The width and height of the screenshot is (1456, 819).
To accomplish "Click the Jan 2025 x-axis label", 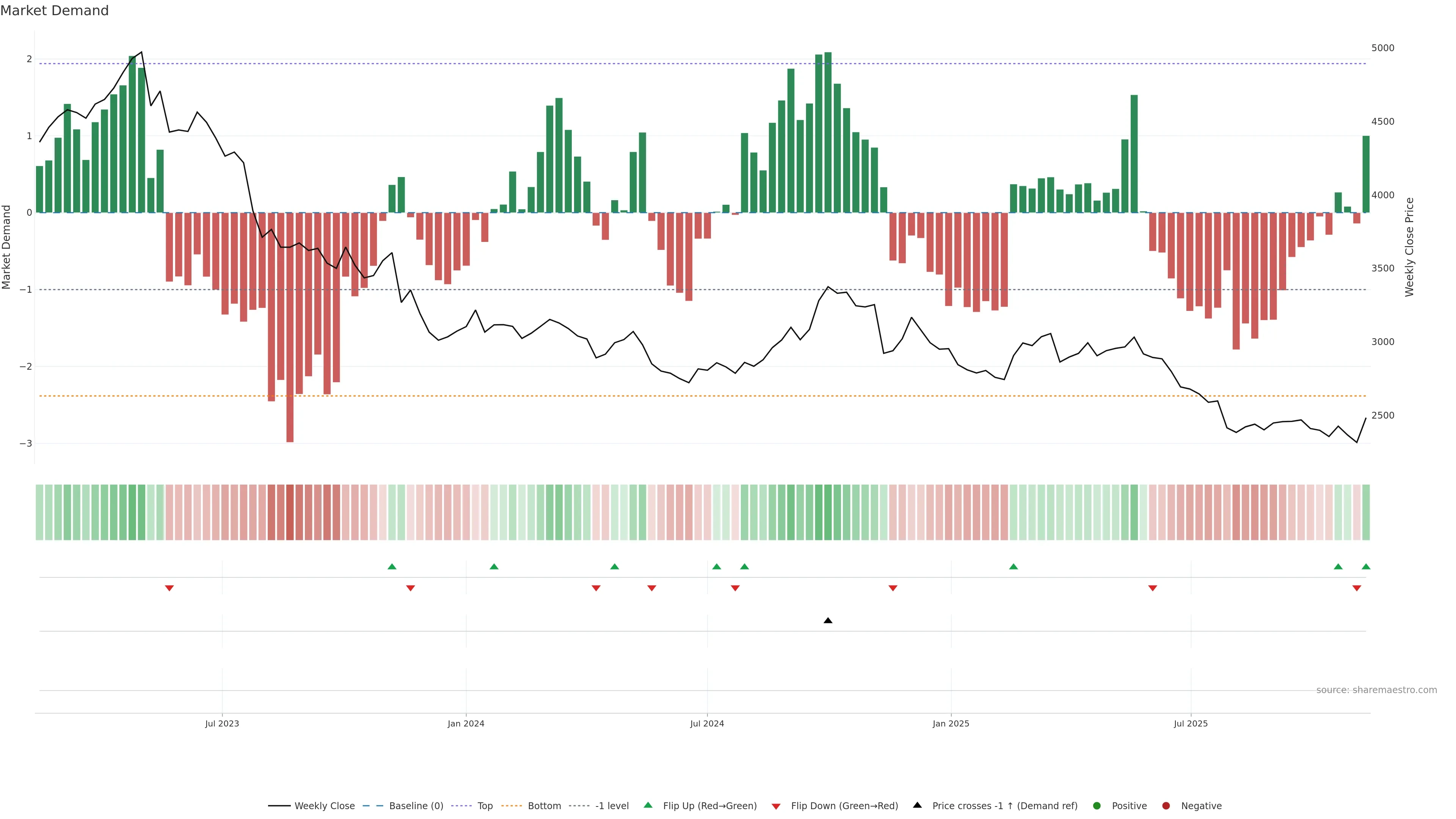I will [x=951, y=723].
